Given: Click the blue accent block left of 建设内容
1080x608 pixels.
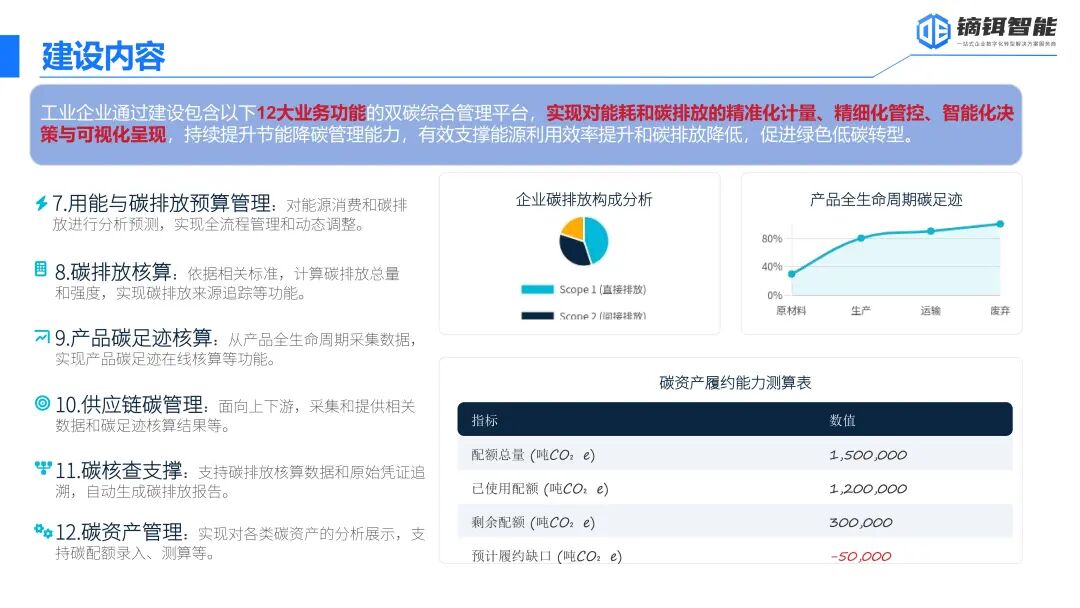Looking at the screenshot, I should 9,55.
